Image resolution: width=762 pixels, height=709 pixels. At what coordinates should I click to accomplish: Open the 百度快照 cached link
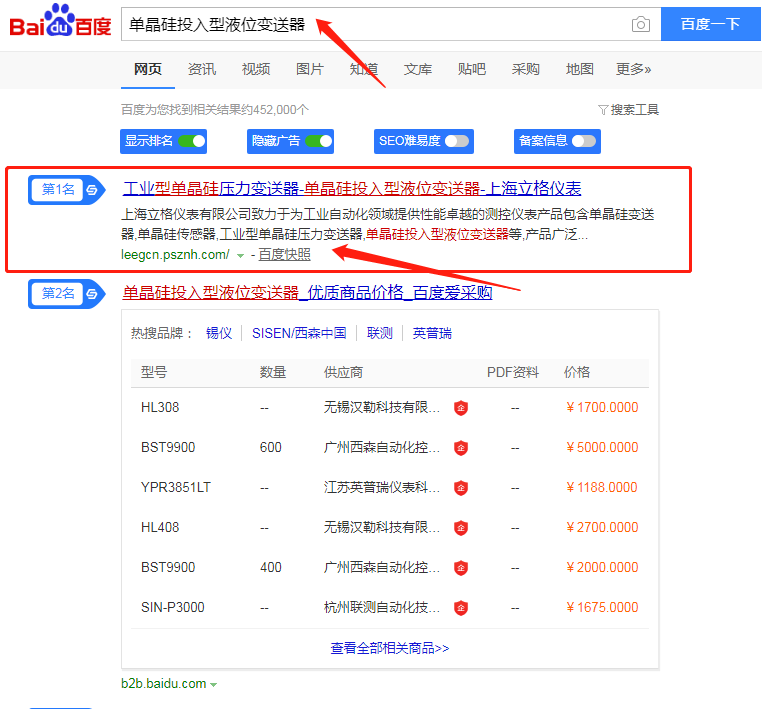(284, 255)
